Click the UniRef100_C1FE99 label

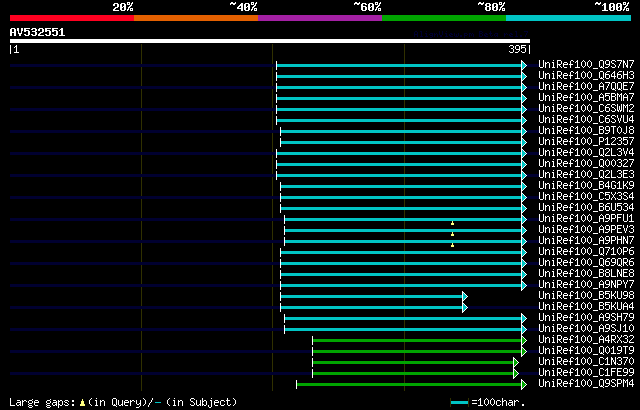586,373
